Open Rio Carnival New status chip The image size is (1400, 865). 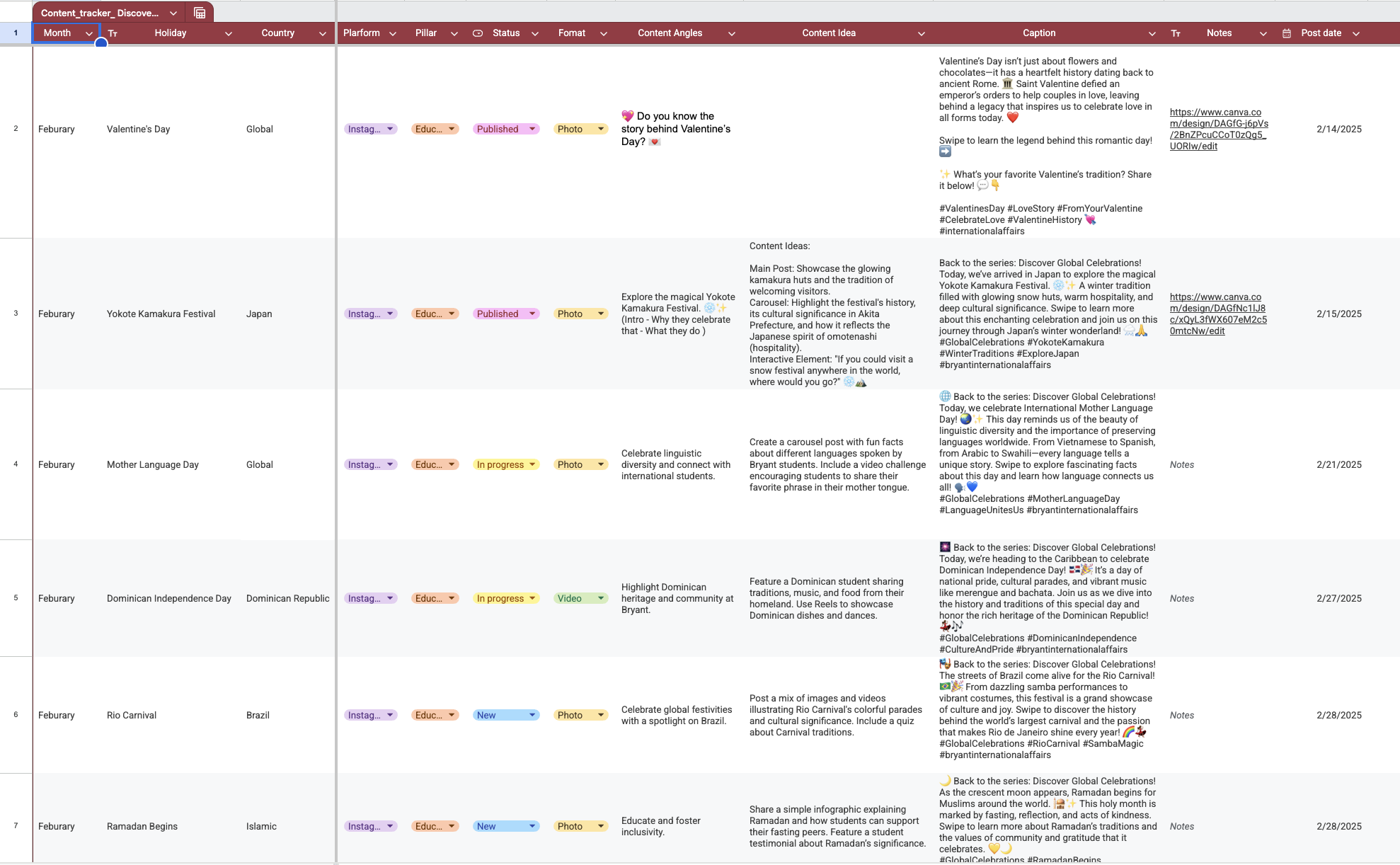coord(505,715)
